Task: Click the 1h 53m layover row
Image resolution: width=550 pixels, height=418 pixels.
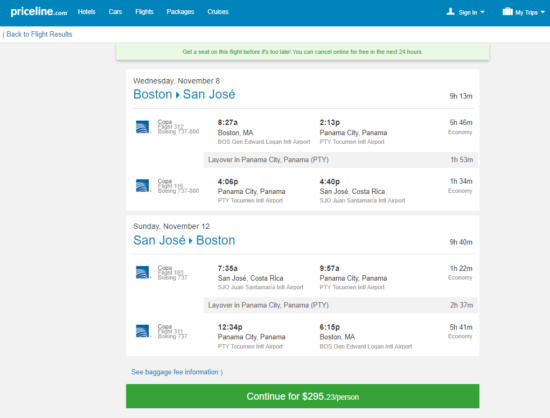Action: point(340,160)
